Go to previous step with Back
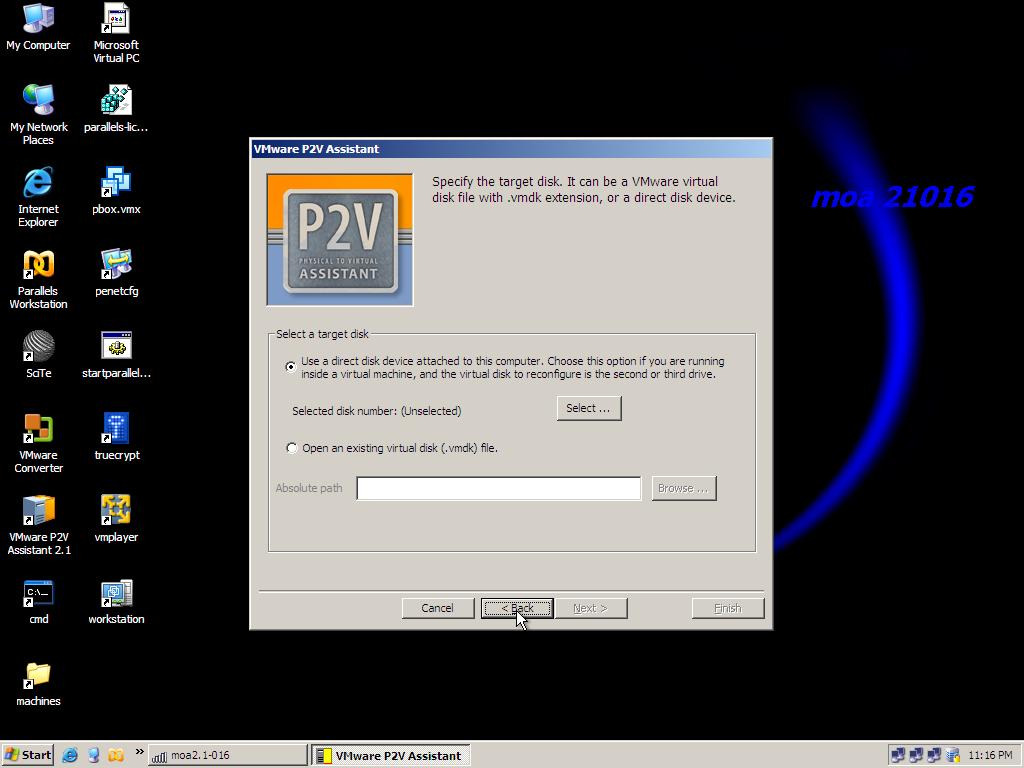1024x768 pixels. tap(517, 608)
